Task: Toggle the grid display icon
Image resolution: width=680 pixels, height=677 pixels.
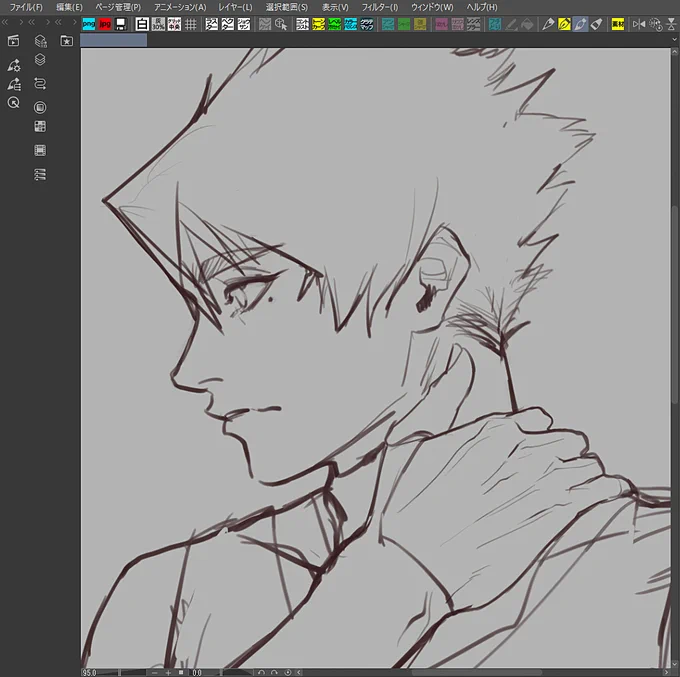Action: (x=190, y=24)
